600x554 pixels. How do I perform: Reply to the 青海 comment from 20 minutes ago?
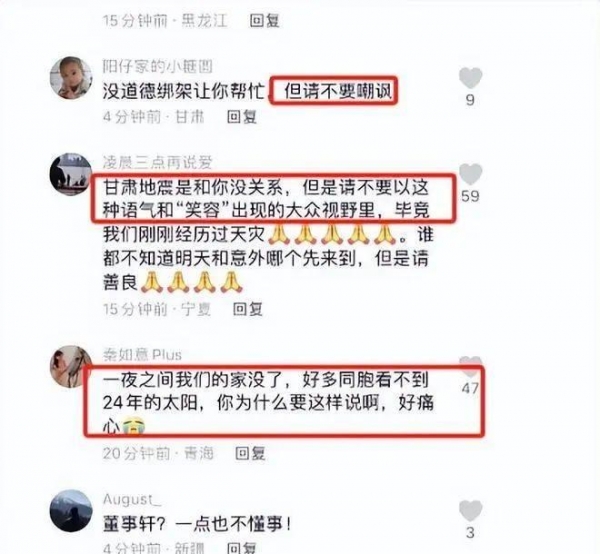[250, 453]
